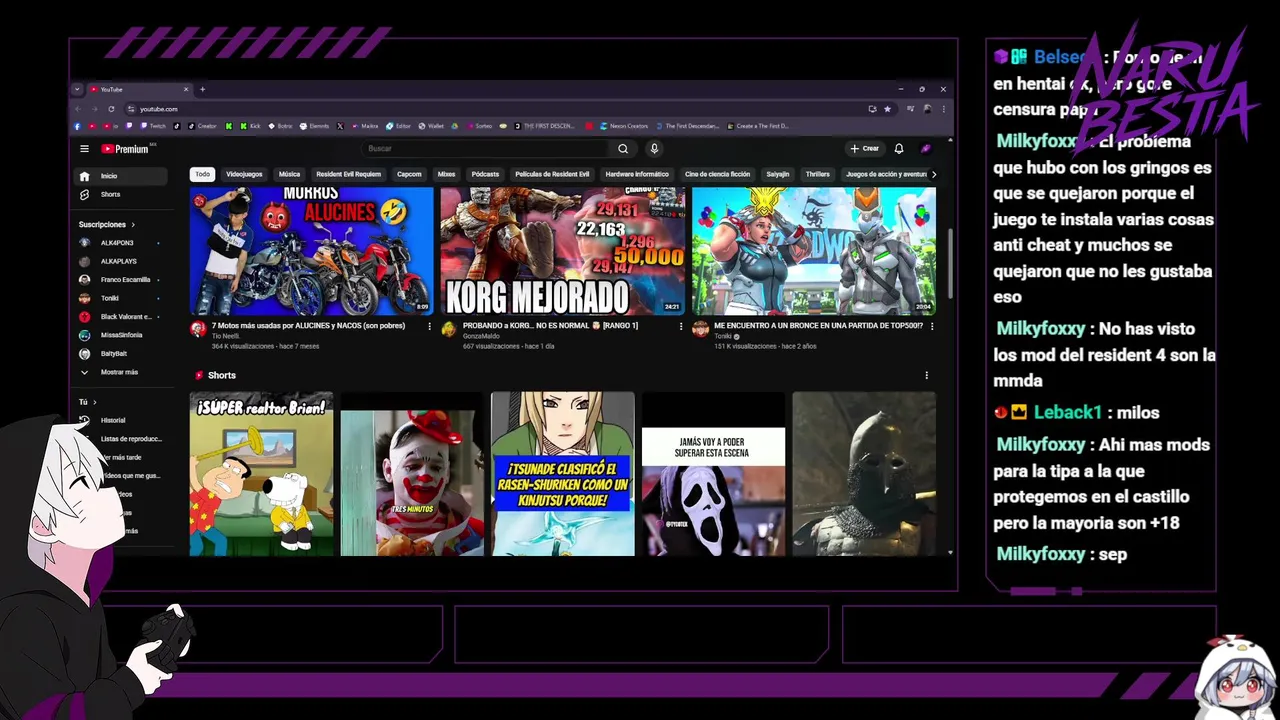Open the Twitch bookmark

(153, 126)
